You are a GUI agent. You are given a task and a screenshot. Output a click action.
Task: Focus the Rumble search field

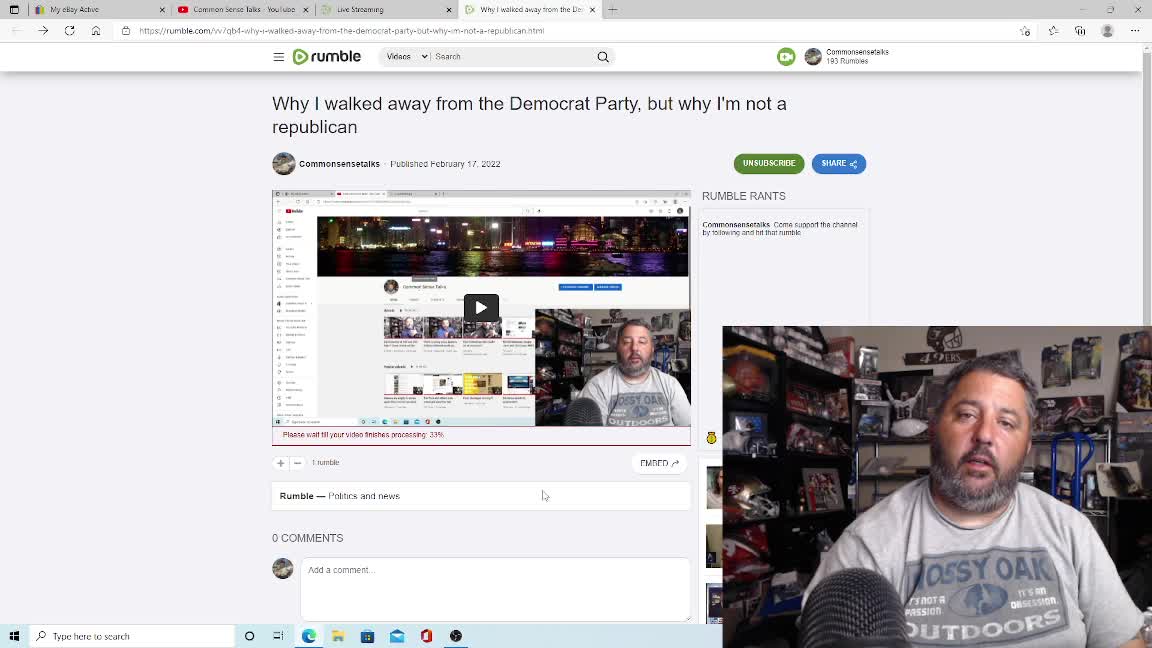[x=512, y=57]
